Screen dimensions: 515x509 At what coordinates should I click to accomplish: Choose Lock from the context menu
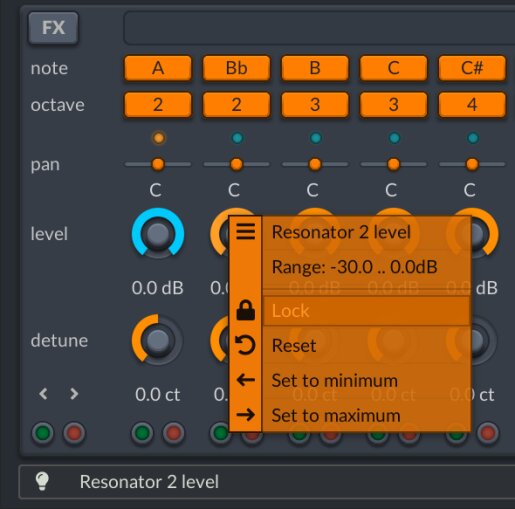tap(367, 311)
